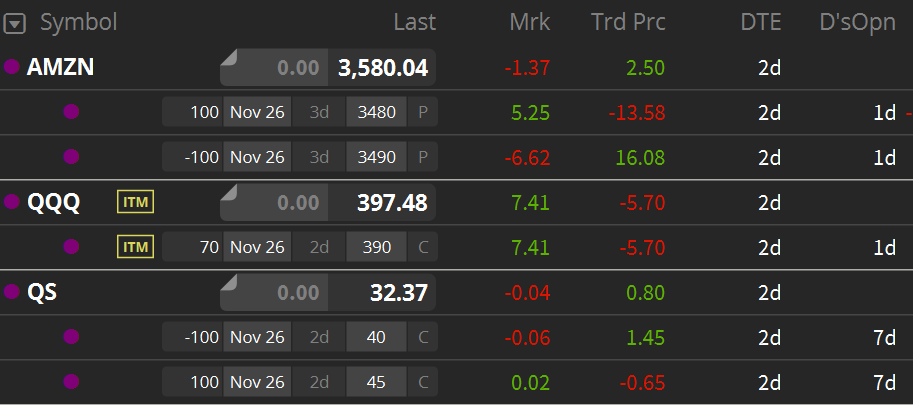The image size is (913, 405).
Task: Click the AMZN mark value -1.37
Action: [x=527, y=68]
